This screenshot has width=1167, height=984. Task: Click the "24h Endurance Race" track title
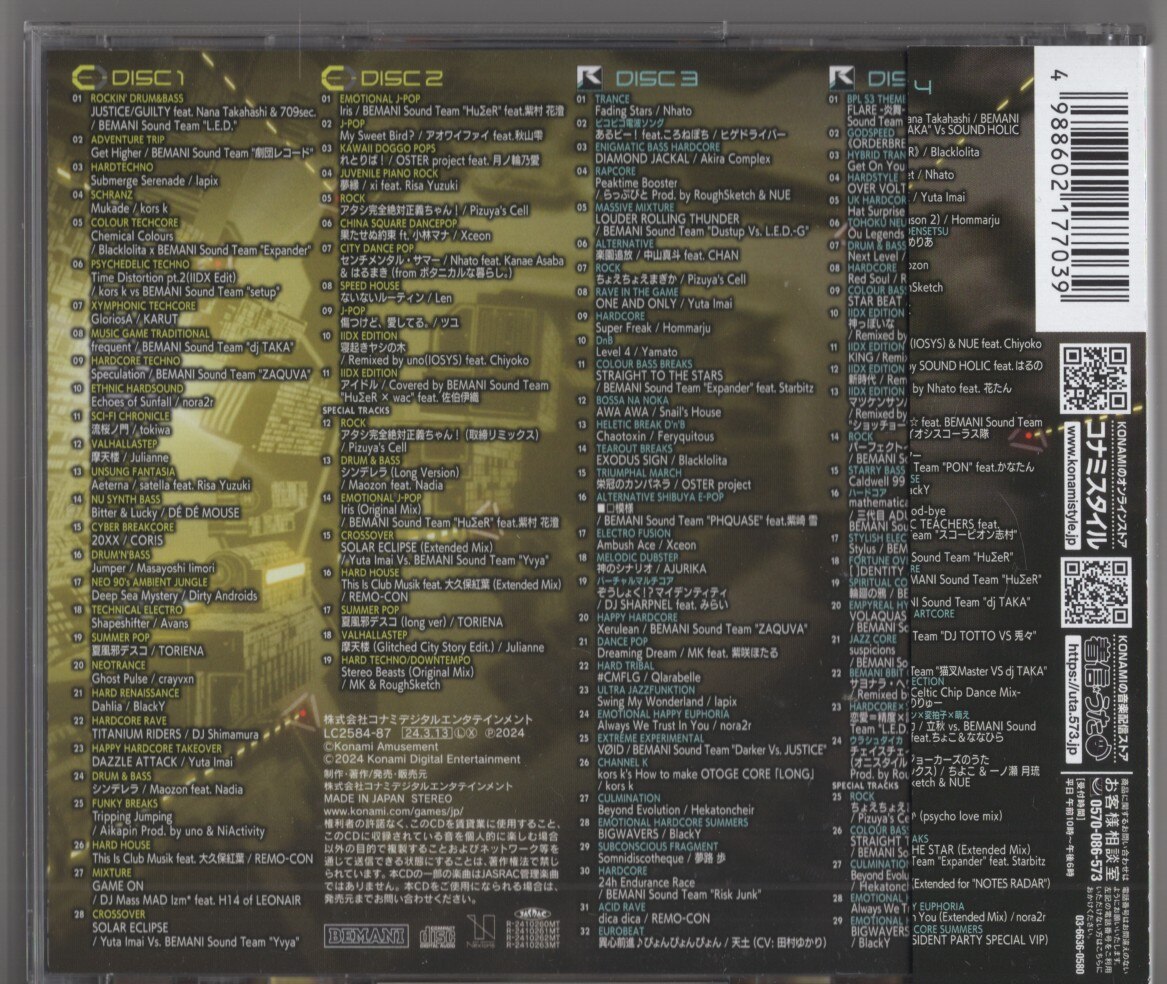[646, 883]
